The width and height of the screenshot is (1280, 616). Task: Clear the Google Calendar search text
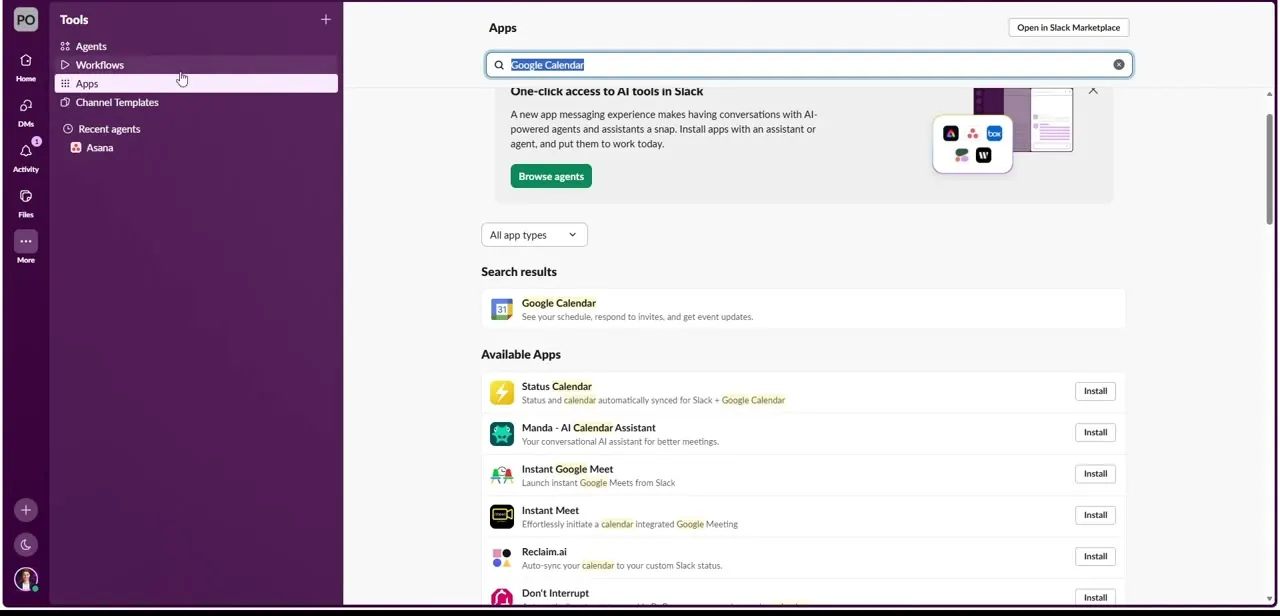coord(1119,65)
